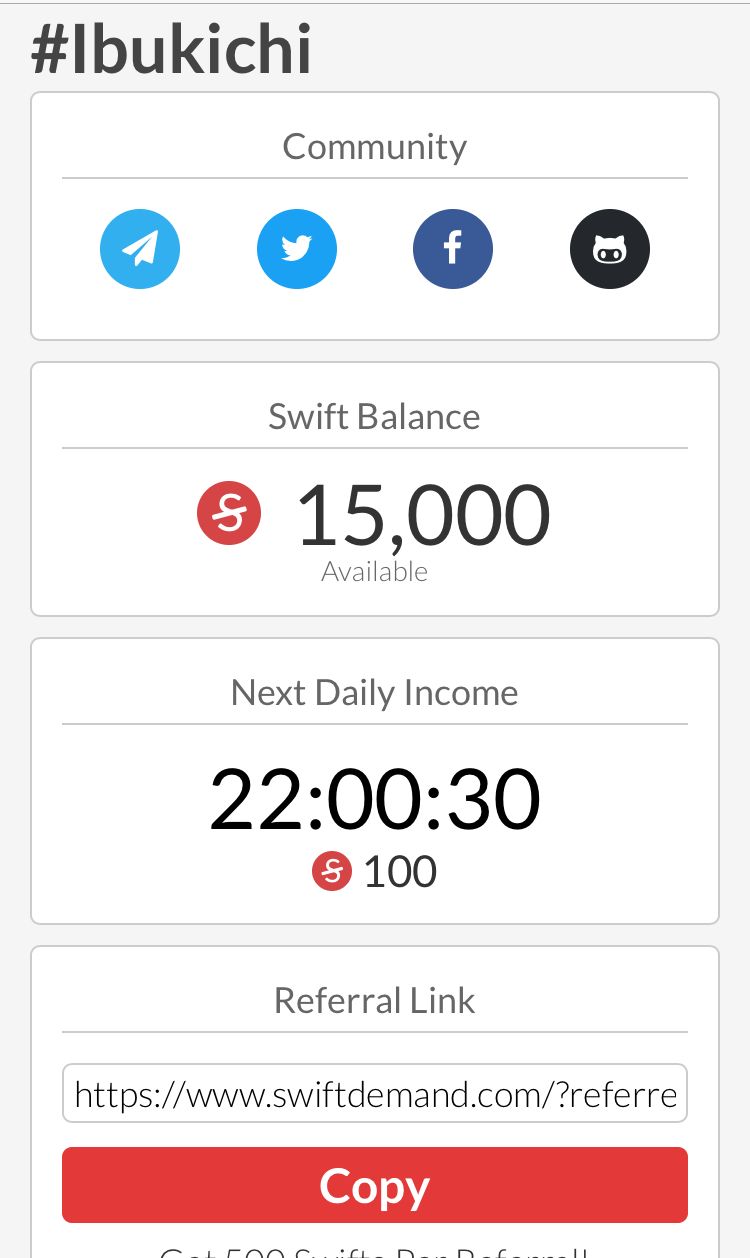This screenshot has width=750, height=1258.
Task: Select the Next Daily Income heading
Action: click(x=375, y=692)
